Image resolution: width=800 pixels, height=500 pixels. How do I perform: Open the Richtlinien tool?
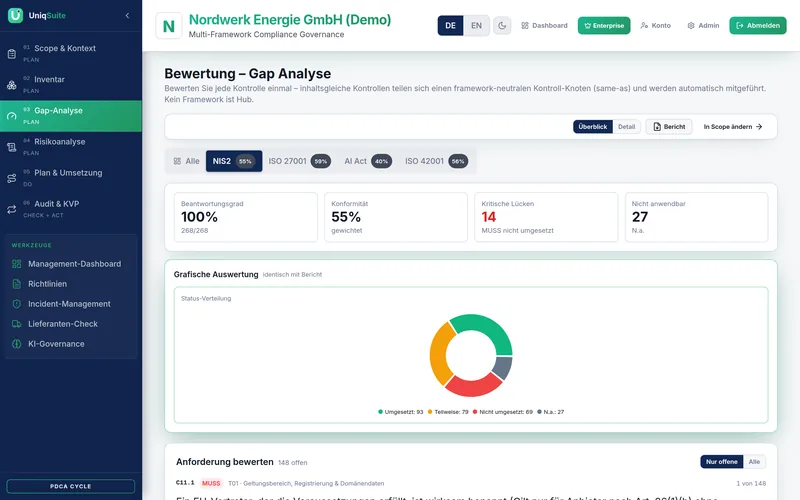click(71, 284)
